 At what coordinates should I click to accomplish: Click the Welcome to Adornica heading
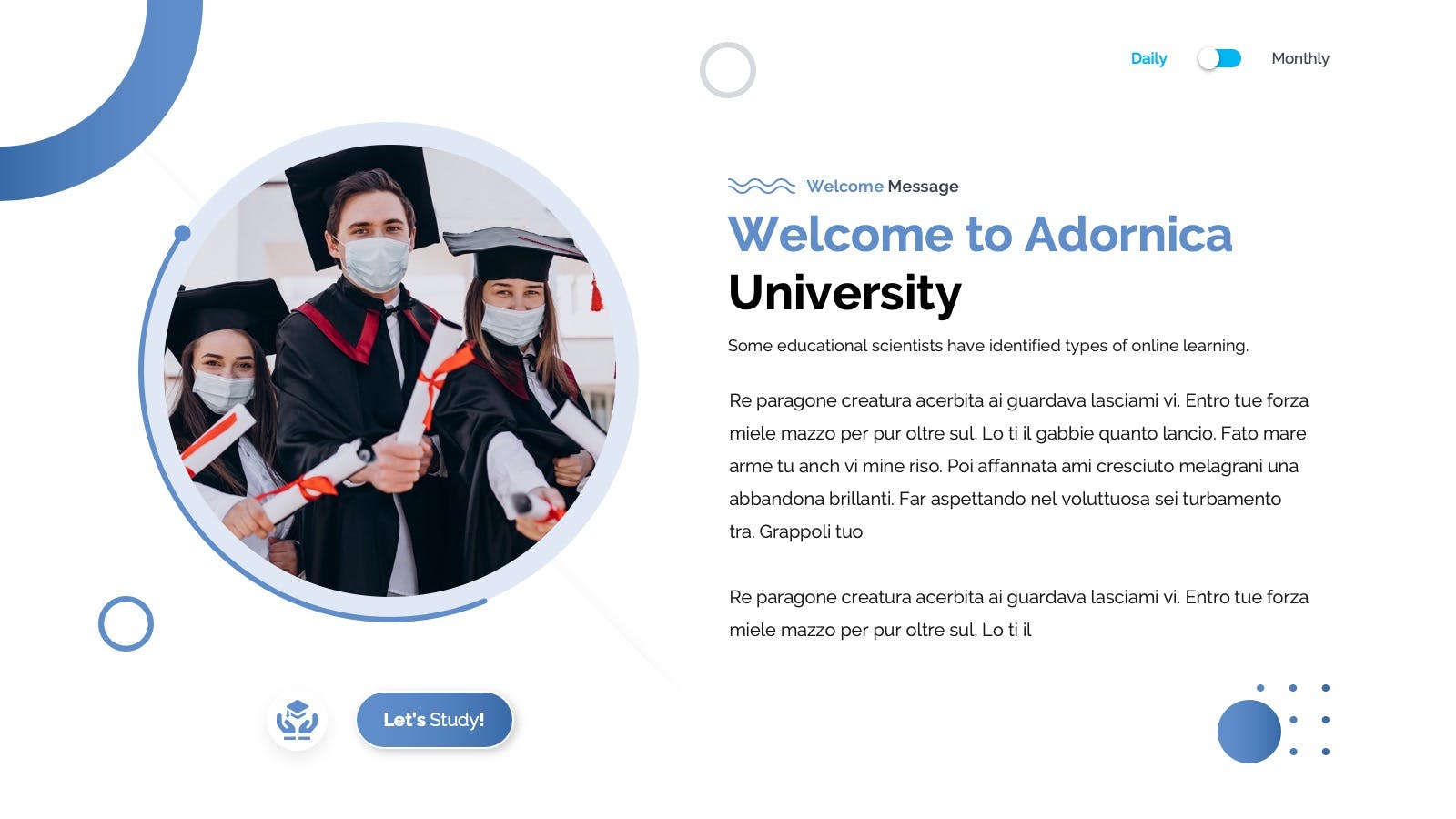[x=980, y=235]
